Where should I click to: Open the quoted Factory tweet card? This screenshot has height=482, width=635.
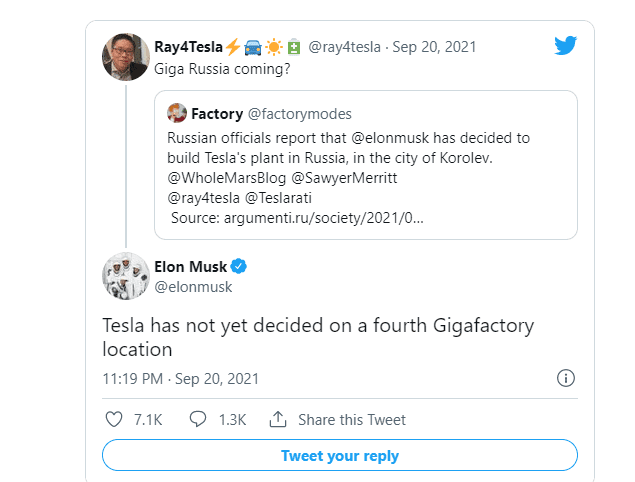(365, 165)
